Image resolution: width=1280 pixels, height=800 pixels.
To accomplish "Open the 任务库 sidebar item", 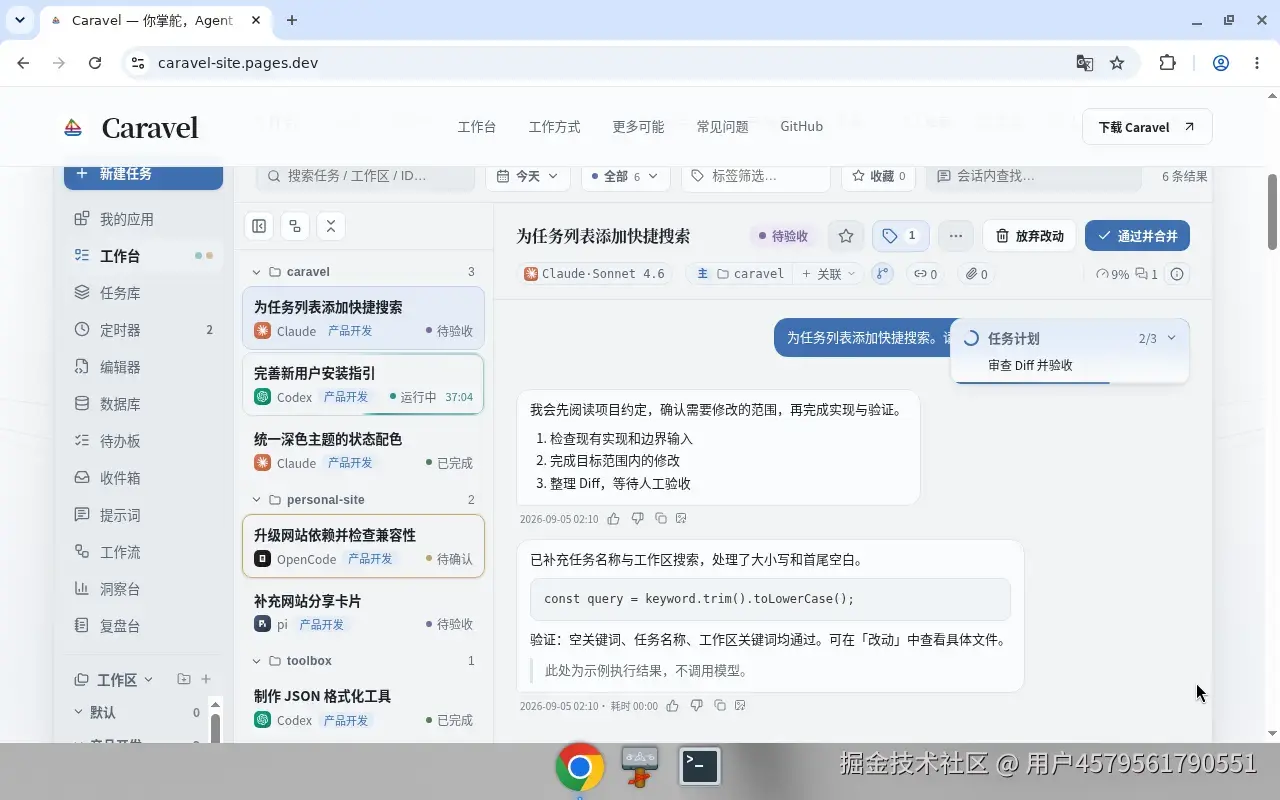I will (143, 293).
